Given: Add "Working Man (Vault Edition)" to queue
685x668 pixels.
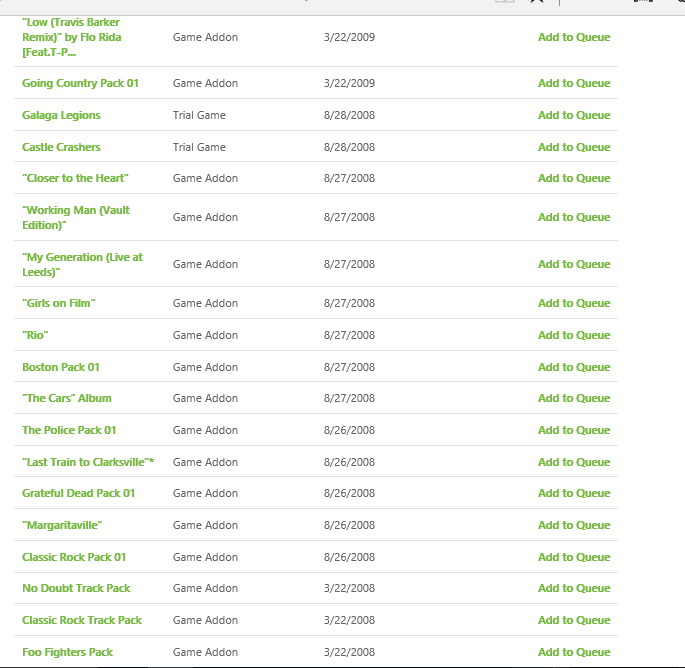Looking at the screenshot, I should click(x=574, y=217).
